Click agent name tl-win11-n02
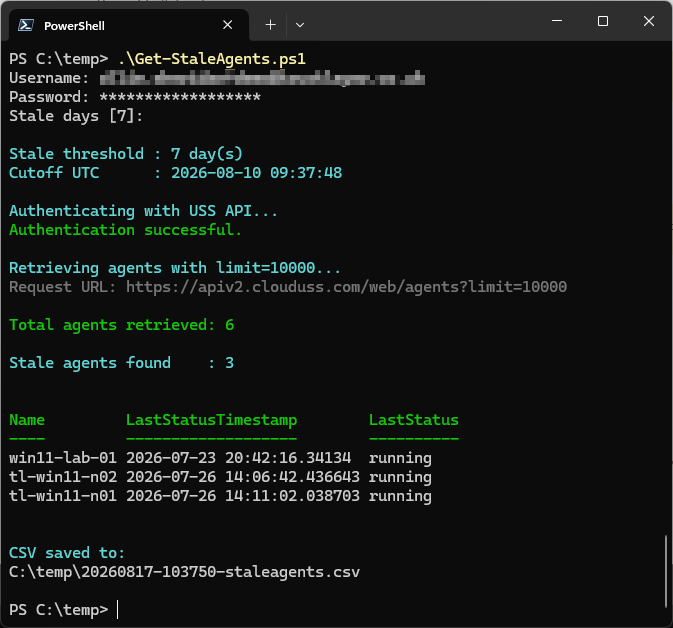 (63, 476)
